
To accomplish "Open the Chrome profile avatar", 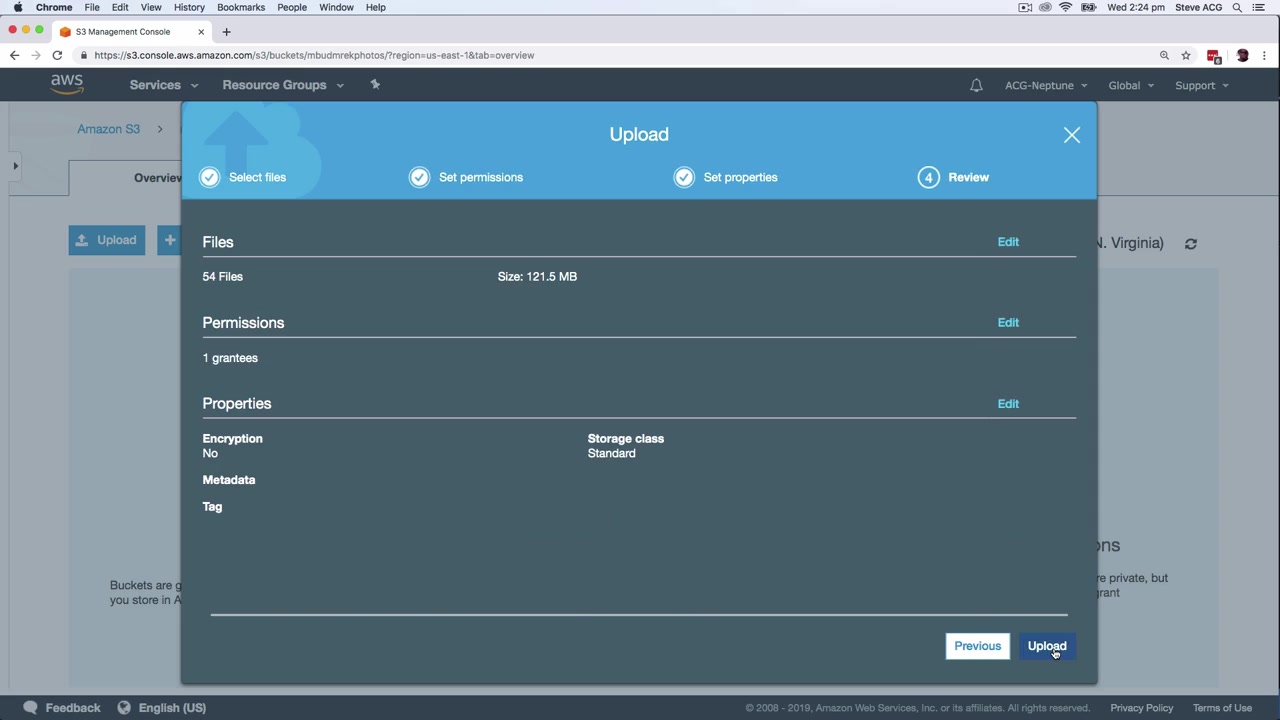I will click(x=1243, y=55).
